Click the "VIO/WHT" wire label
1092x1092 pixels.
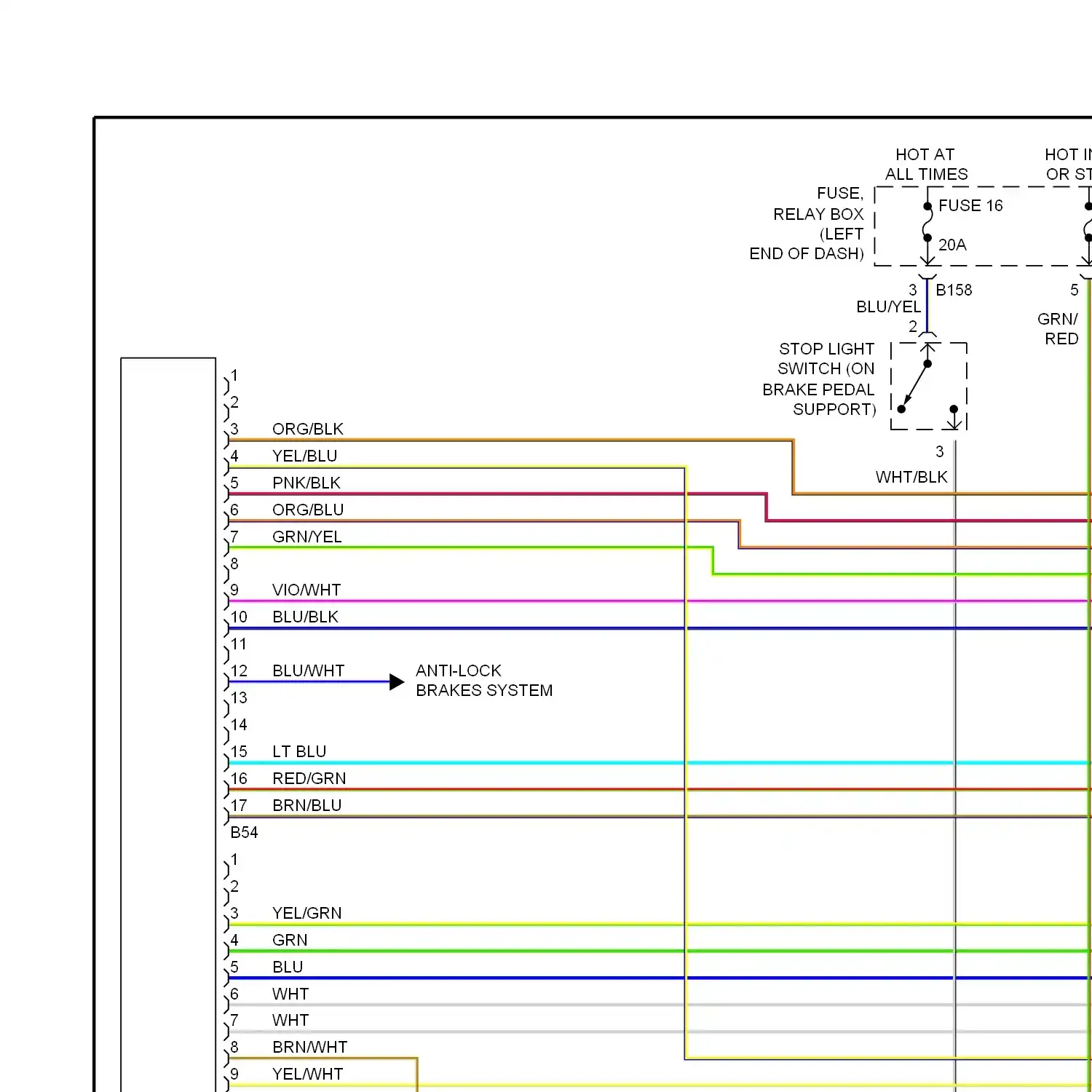click(306, 590)
